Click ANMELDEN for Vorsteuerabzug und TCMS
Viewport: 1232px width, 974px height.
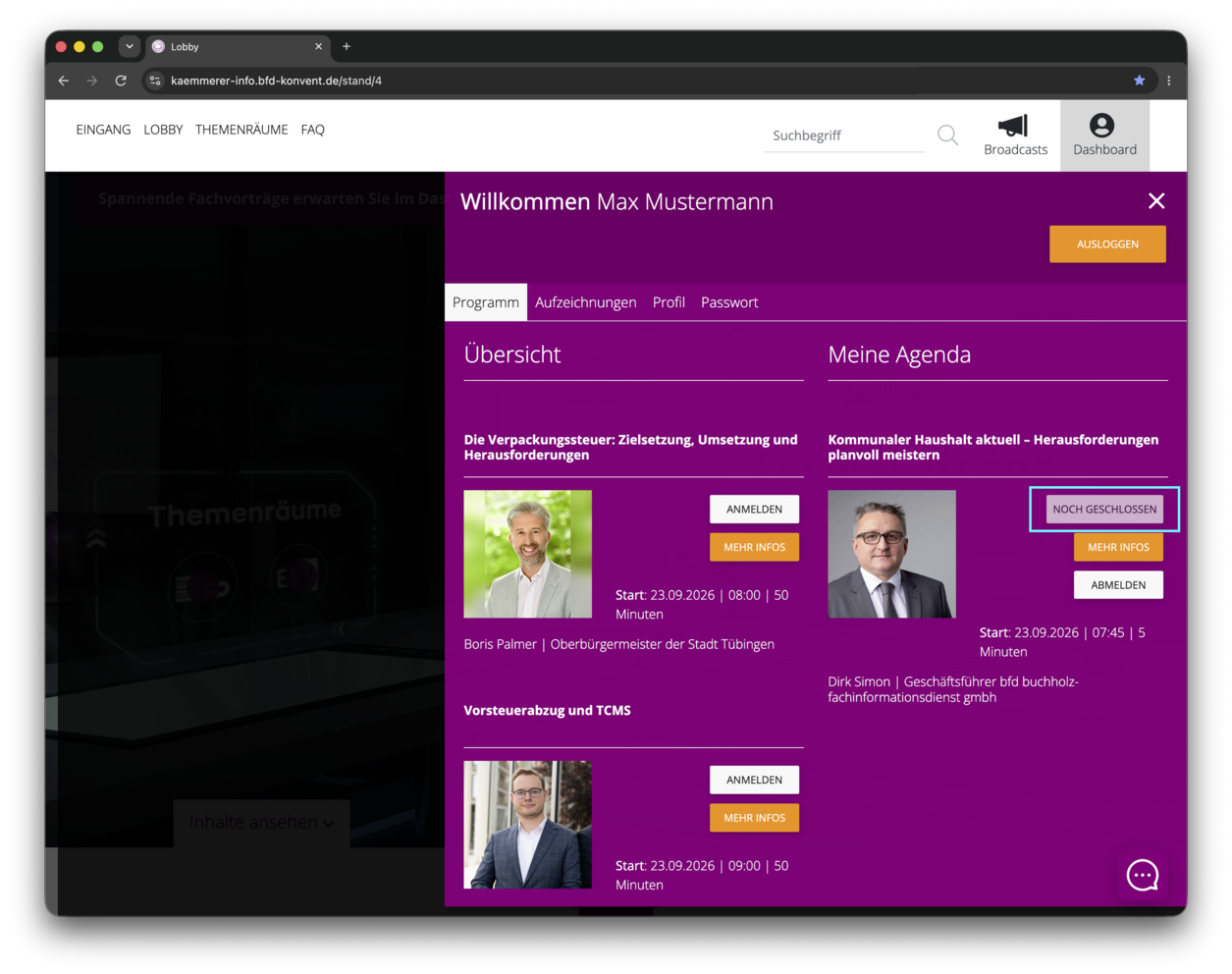point(754,780)
